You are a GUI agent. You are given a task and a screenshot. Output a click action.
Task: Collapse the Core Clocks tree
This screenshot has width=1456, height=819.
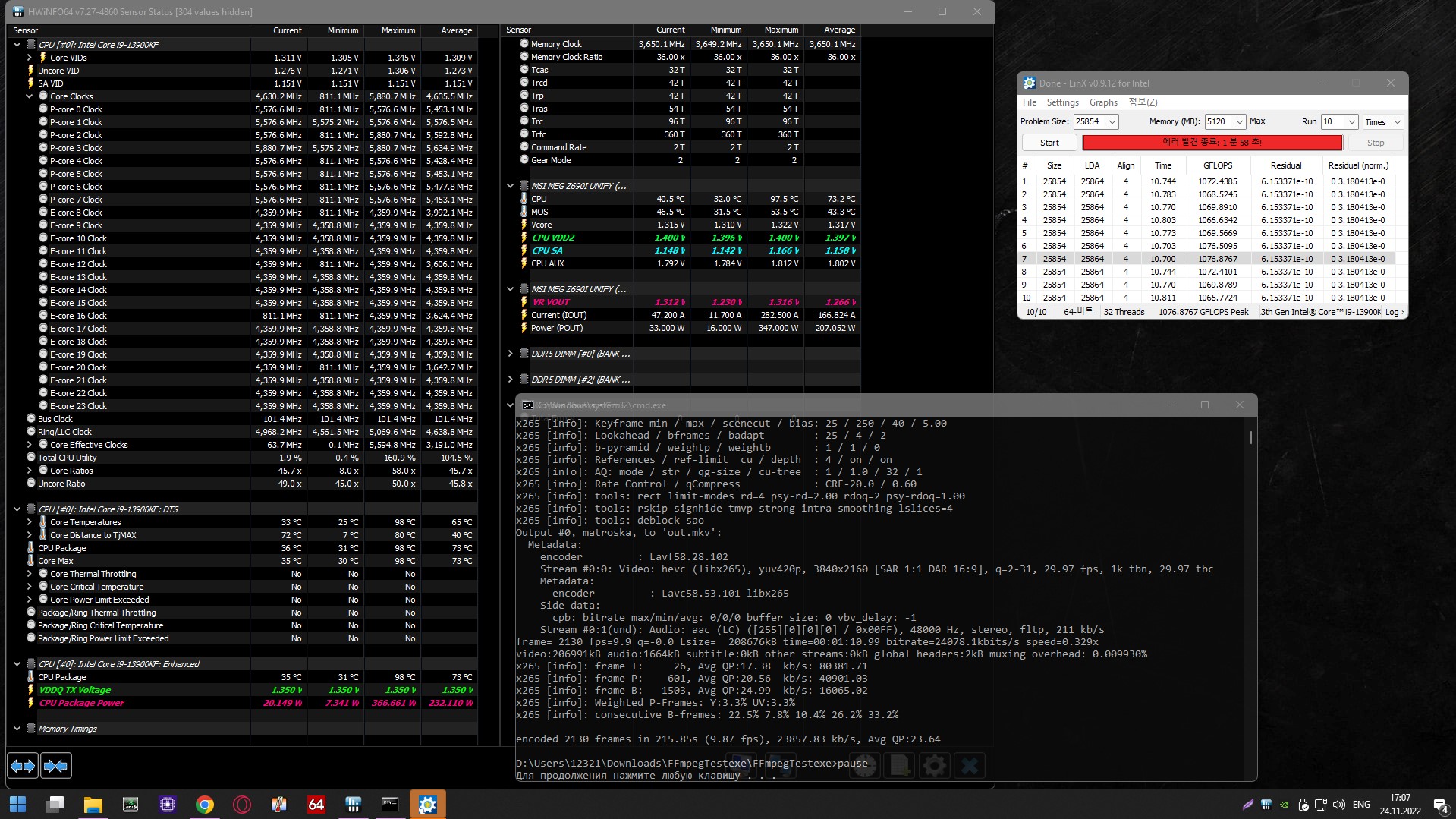coord(30,96)
